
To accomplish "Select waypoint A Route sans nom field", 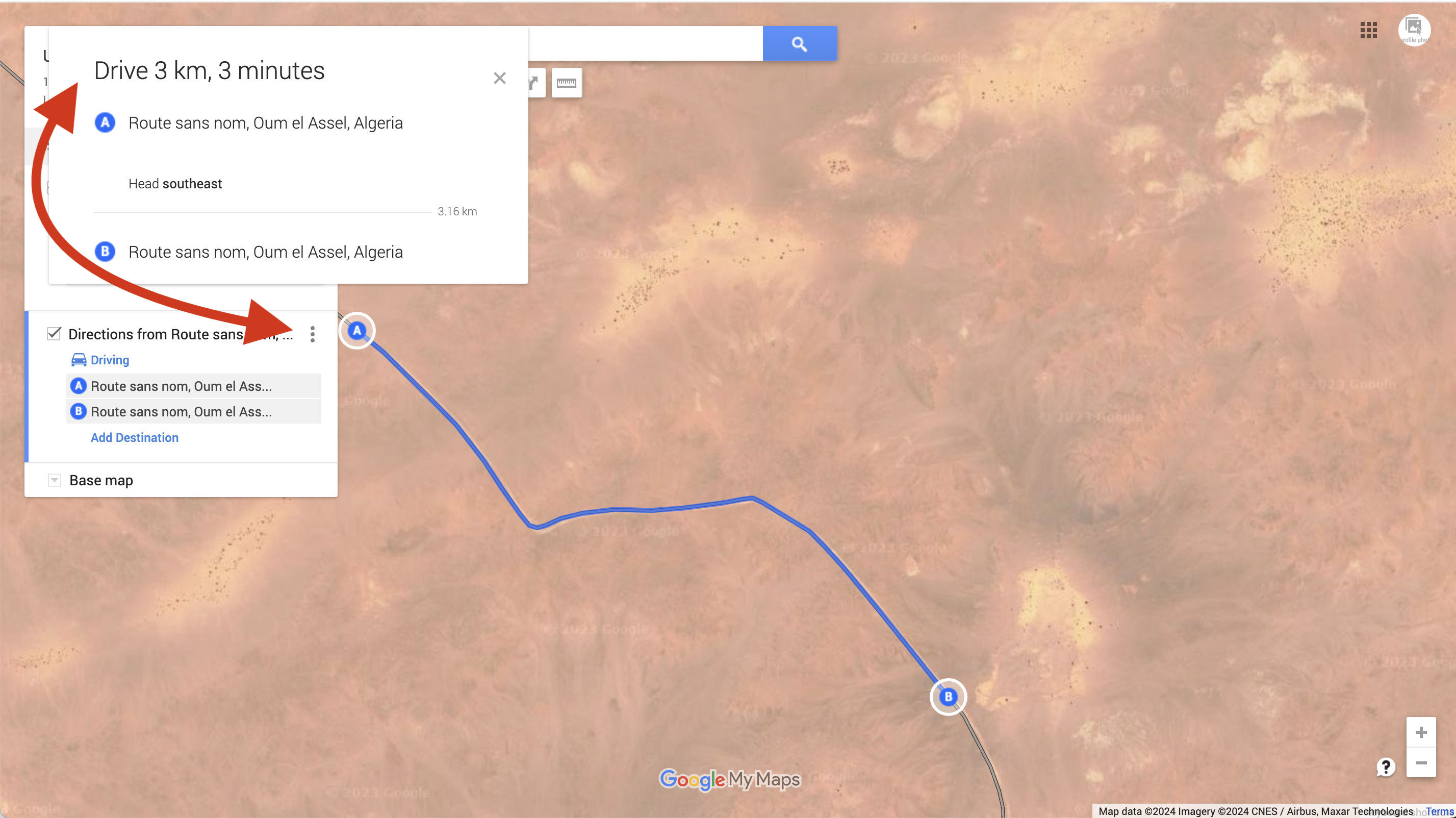I will (x=194, y=386).
